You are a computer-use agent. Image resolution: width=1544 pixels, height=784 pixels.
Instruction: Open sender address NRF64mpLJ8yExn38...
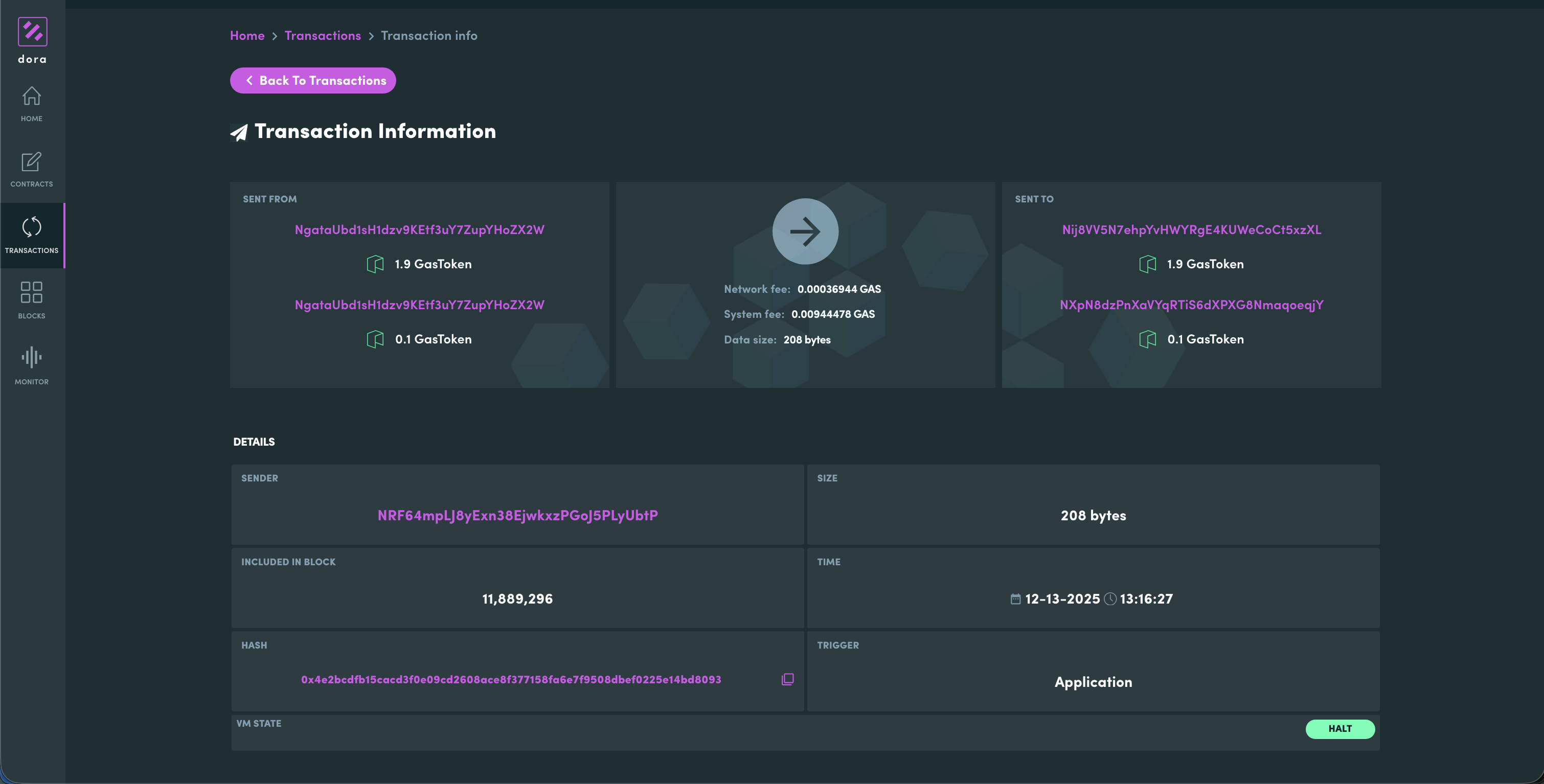[x=517, y=516]
